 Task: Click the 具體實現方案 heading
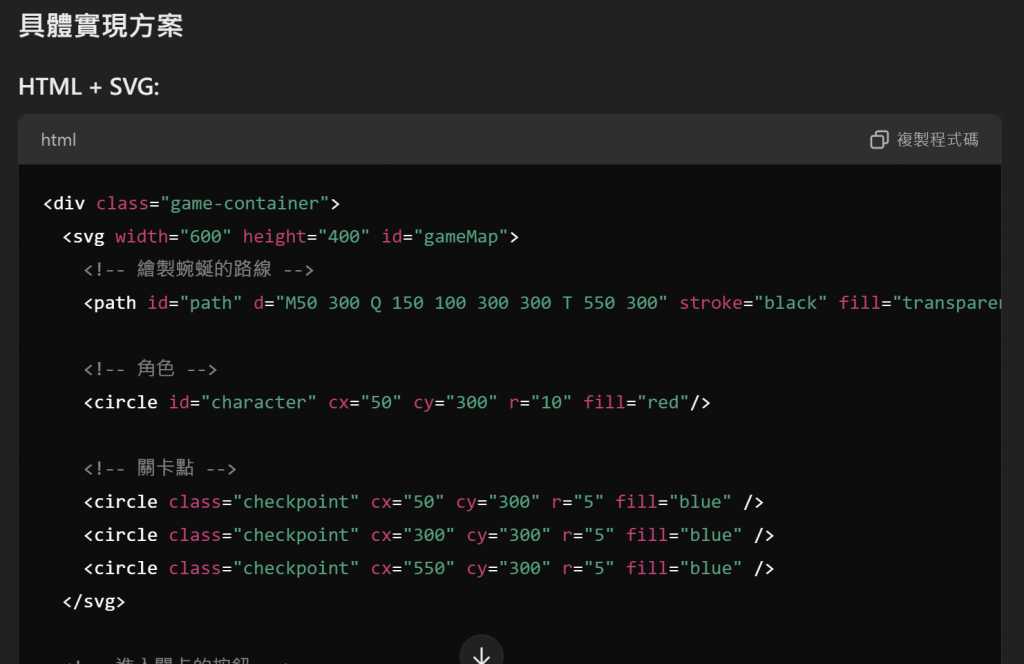[x=101, y=26]
